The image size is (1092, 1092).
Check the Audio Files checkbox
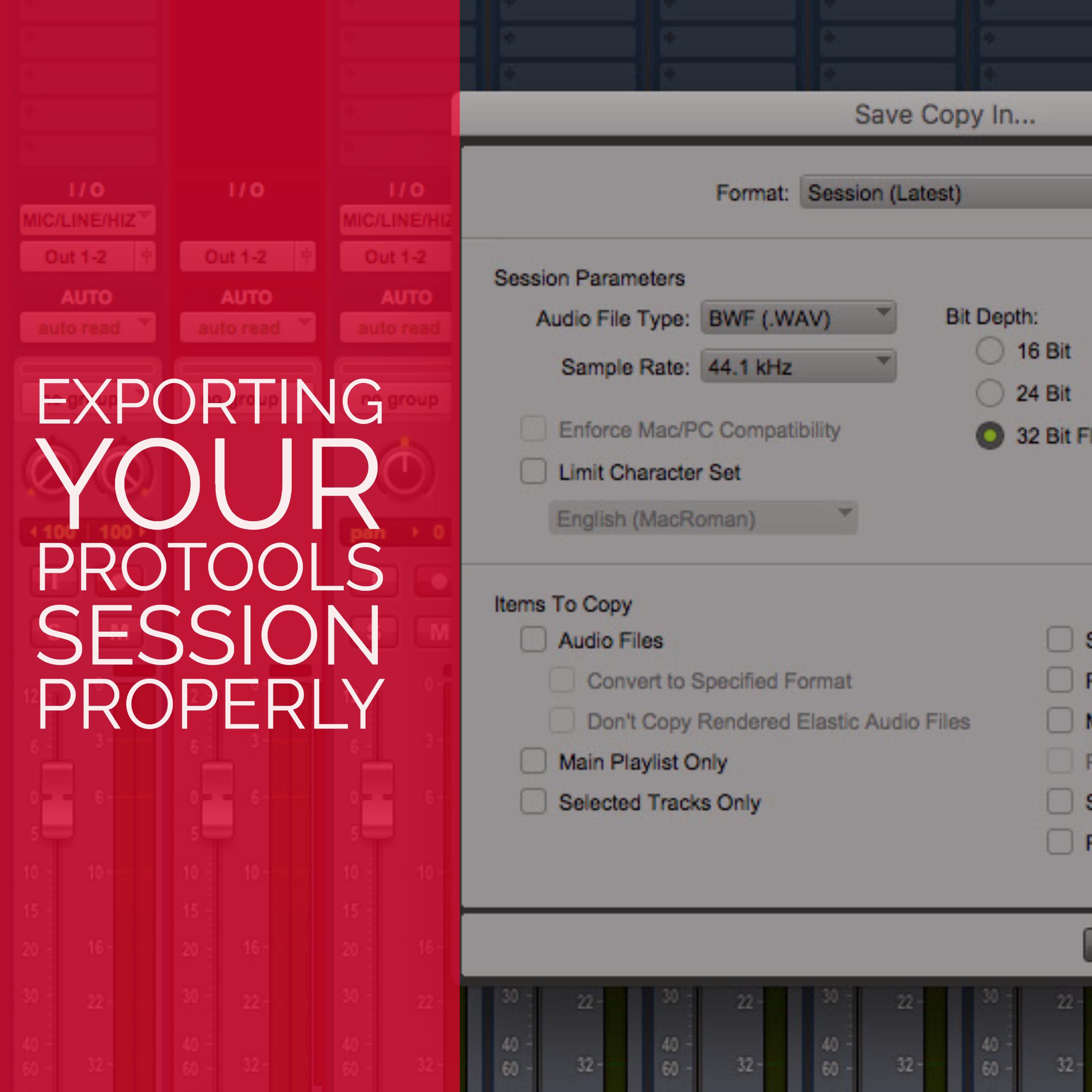[x=533, y=640]
